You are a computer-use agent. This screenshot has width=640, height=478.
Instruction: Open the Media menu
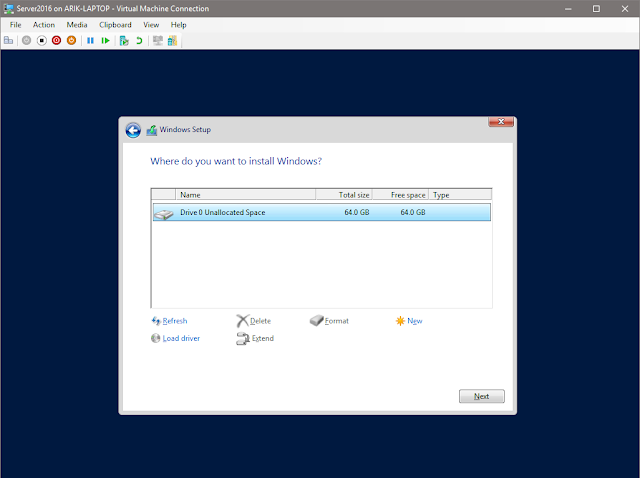pyautogui.click(x=77, y=25)
